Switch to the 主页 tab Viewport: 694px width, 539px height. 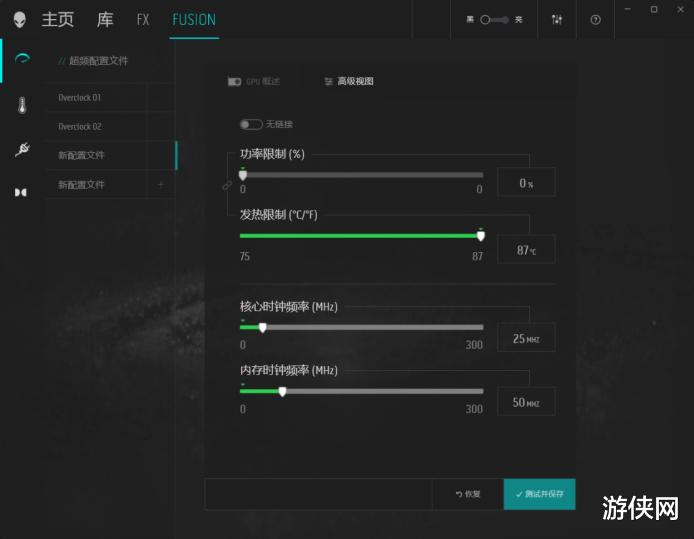tap(58, 19)
